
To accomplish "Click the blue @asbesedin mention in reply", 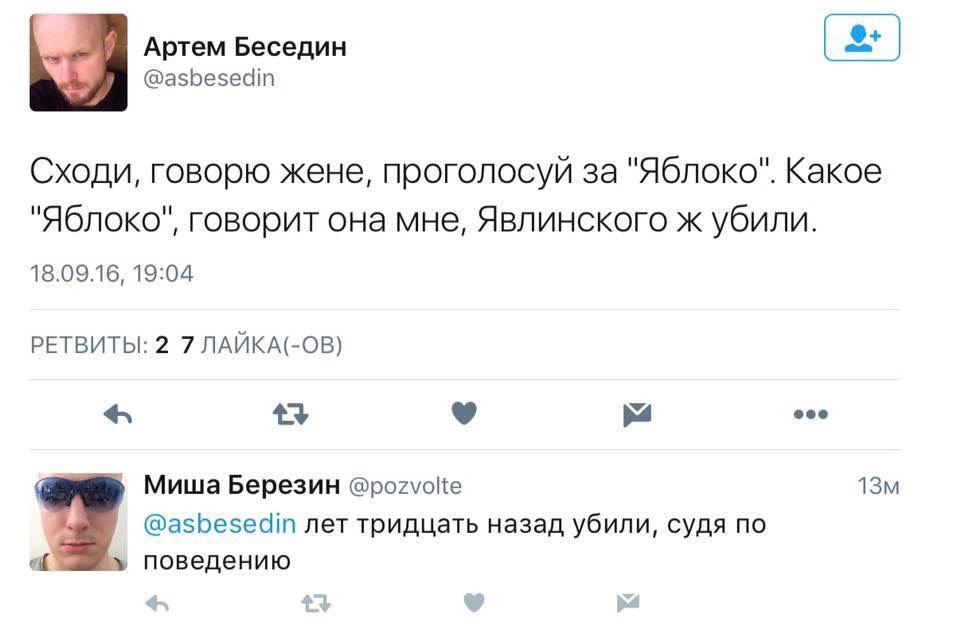I will pyautogui.click(x=220, y=524).
